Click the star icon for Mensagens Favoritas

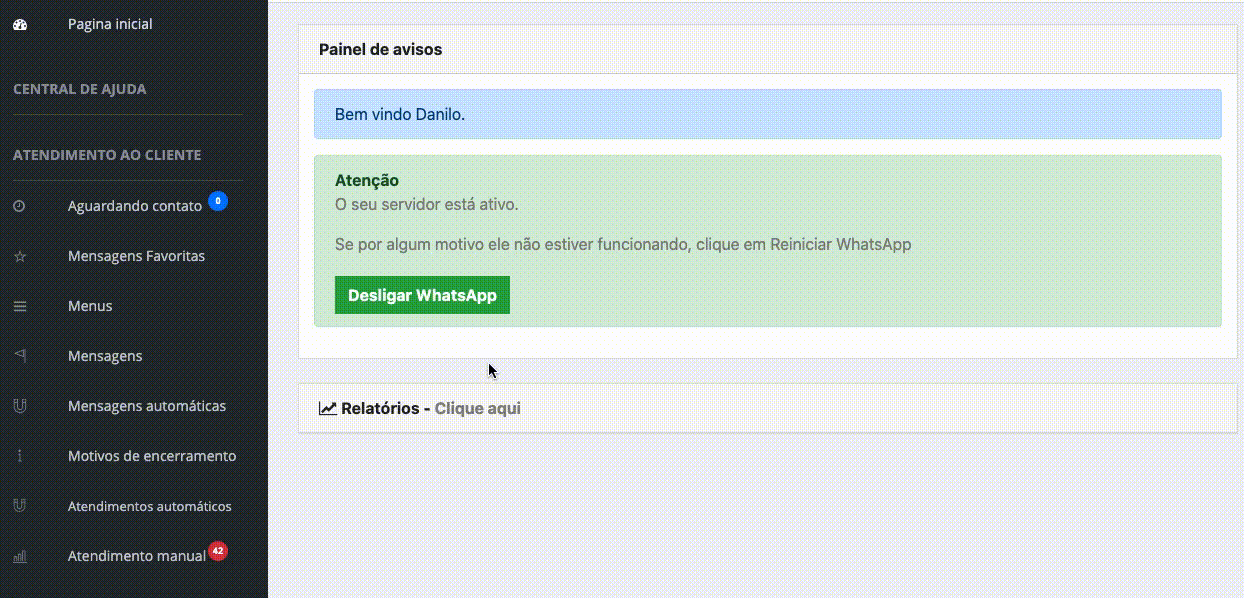pyautogui.click(x=19, y=256)
